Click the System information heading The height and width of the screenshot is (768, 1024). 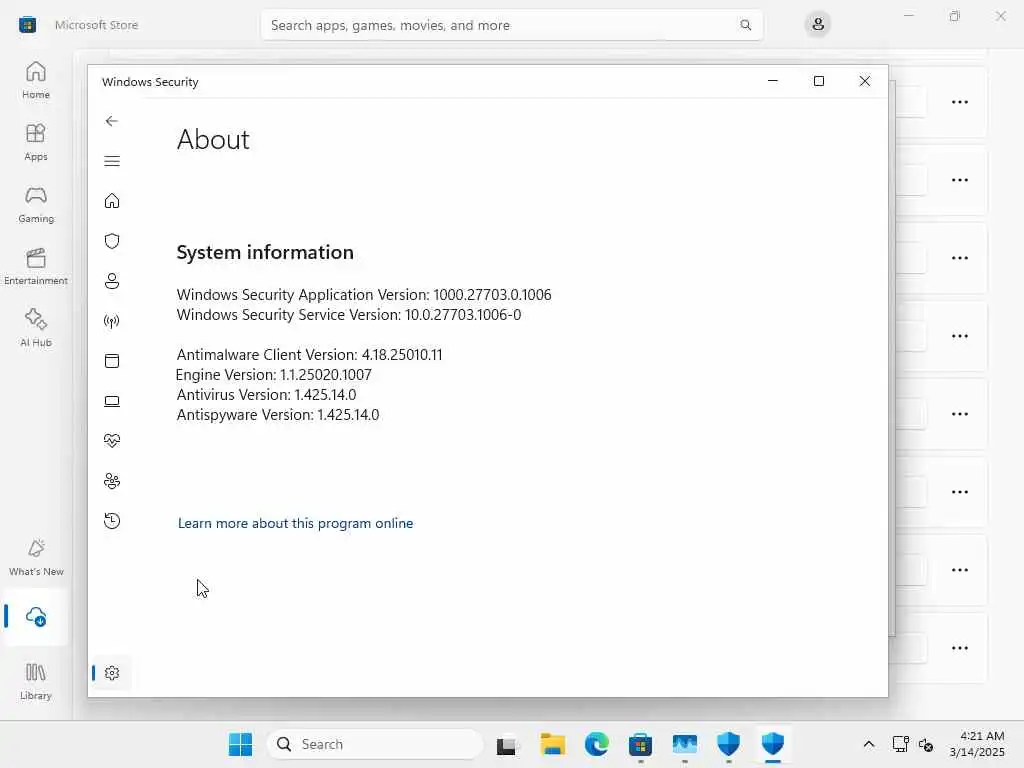tap(265, 252)
